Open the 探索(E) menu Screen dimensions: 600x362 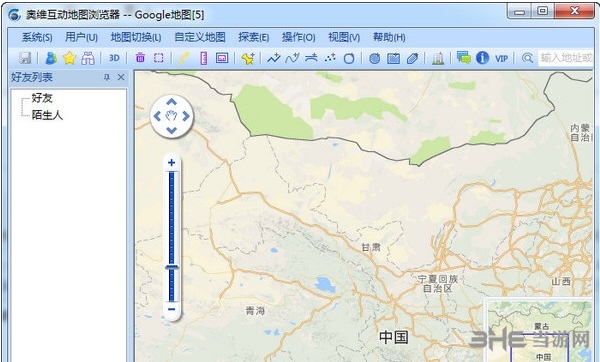(254, 37)
